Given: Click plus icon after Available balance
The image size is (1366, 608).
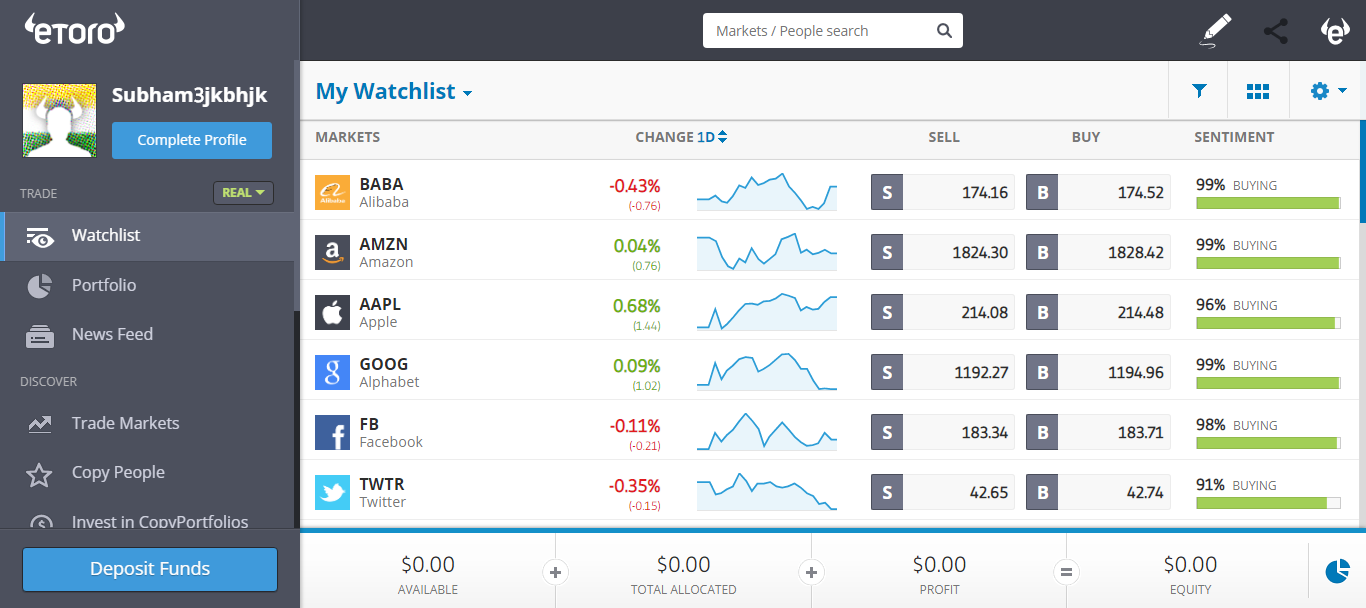Looking at the screenshot, I should (x=555, y=573).
